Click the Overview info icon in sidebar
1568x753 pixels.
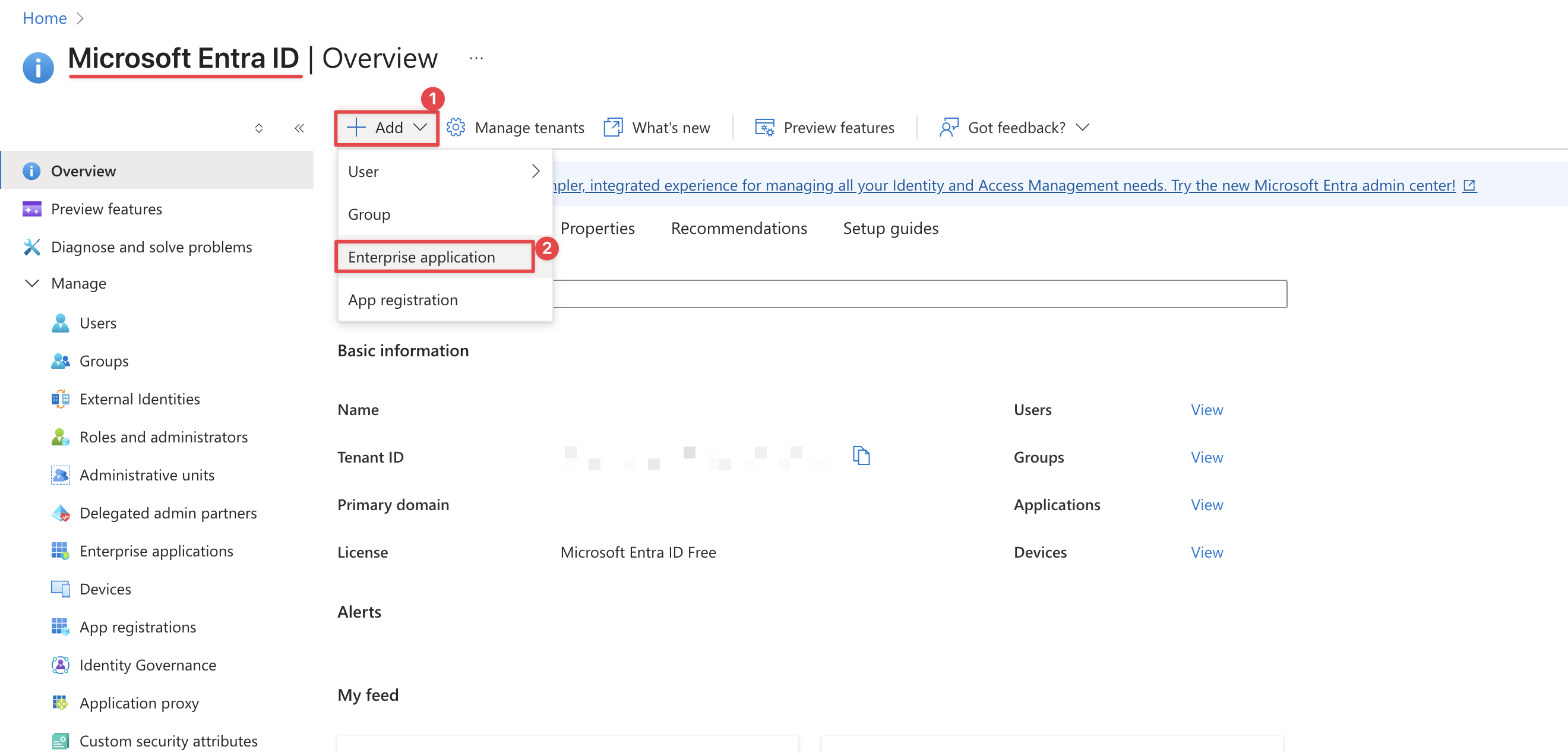(x=31, y=171)
